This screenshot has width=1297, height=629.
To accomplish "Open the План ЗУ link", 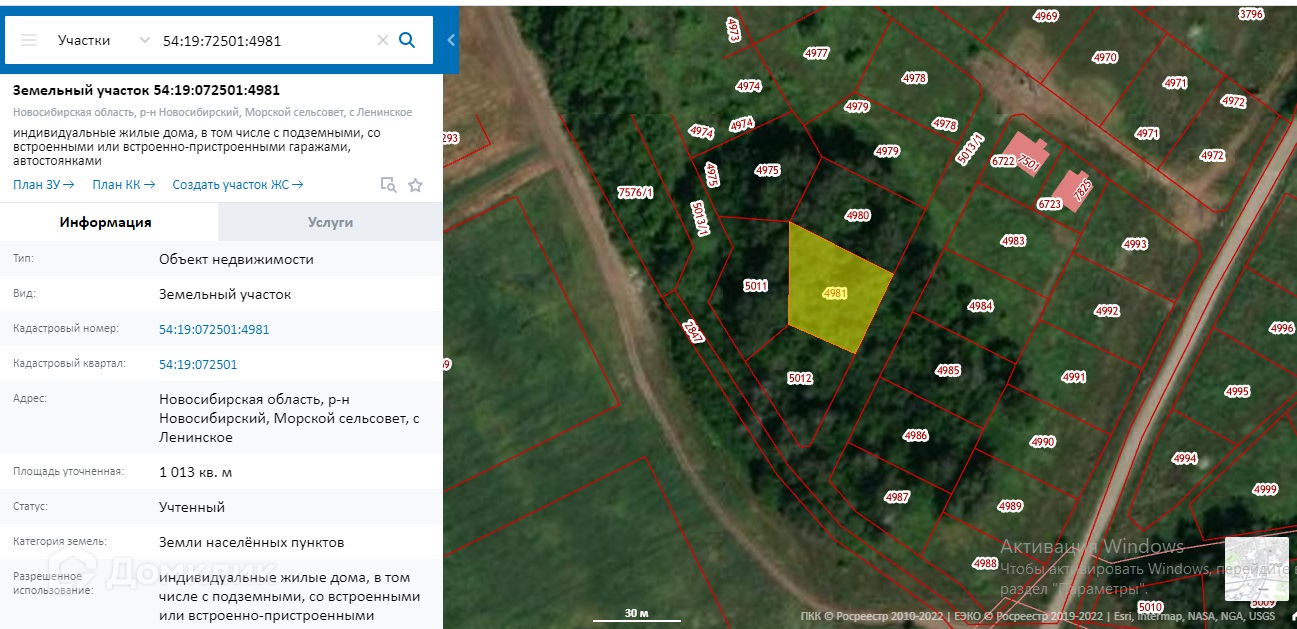I will point(44,184).
